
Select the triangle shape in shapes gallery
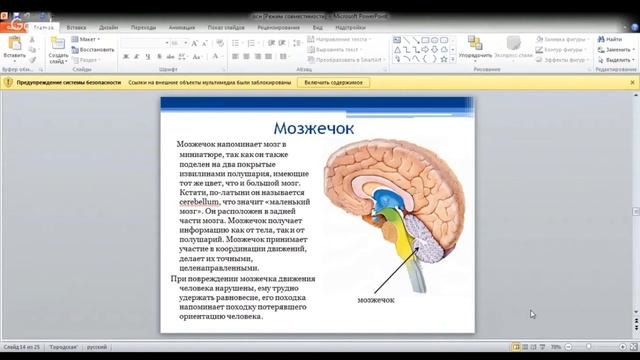pos(397,49)
